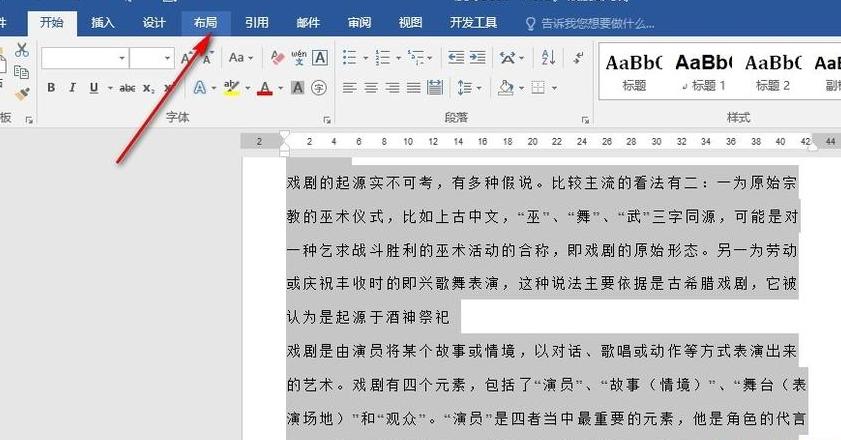Open the 邮件 tab
The height and width of the screenshot is (440, 841).
308,23
